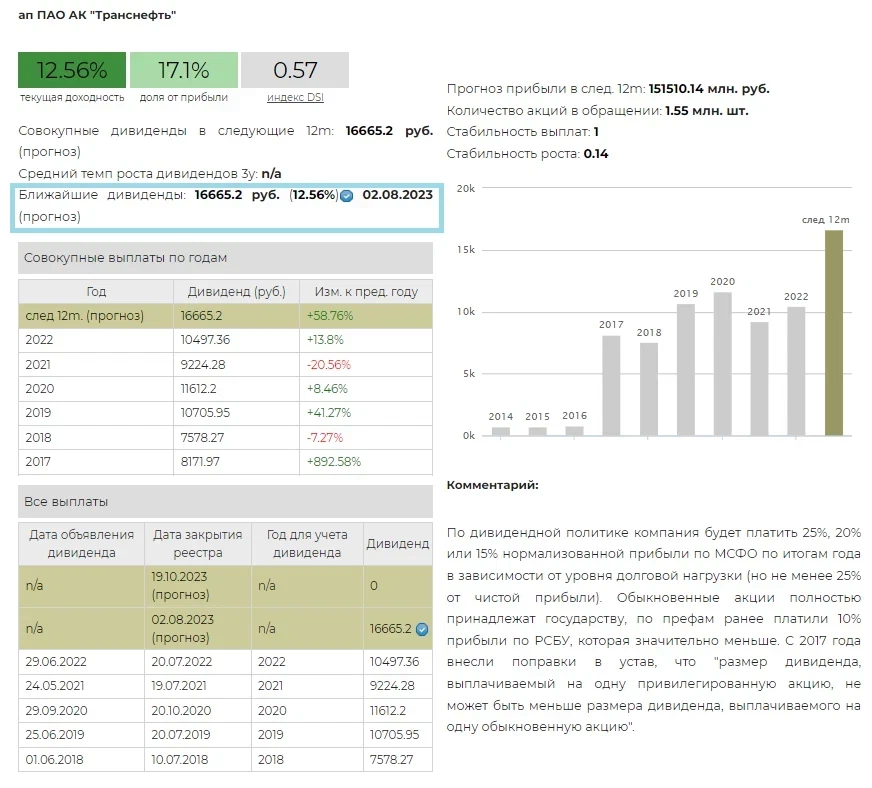872x788 pixels.
Task: Click the green 12.56% текущая доходность box
Action: [x=72, y=70]
